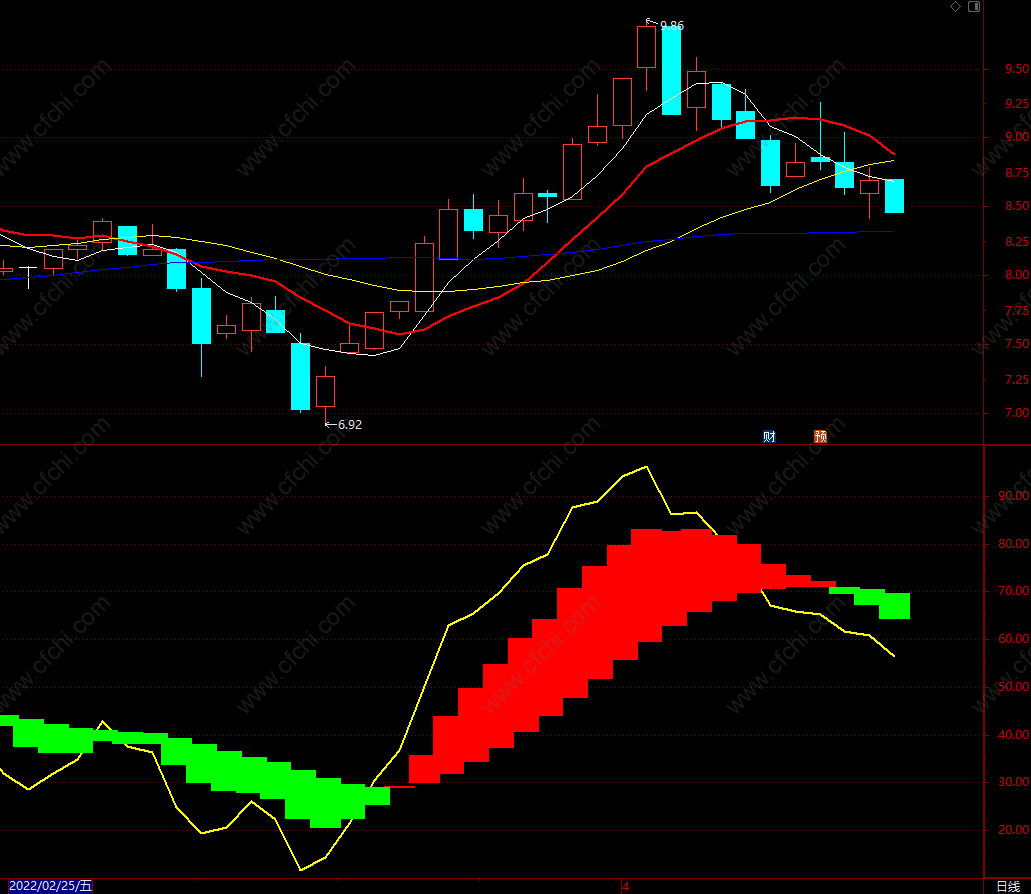Select the last cyan candle on the right
This screenshot has height=894, width=1031.
(894, 196)
